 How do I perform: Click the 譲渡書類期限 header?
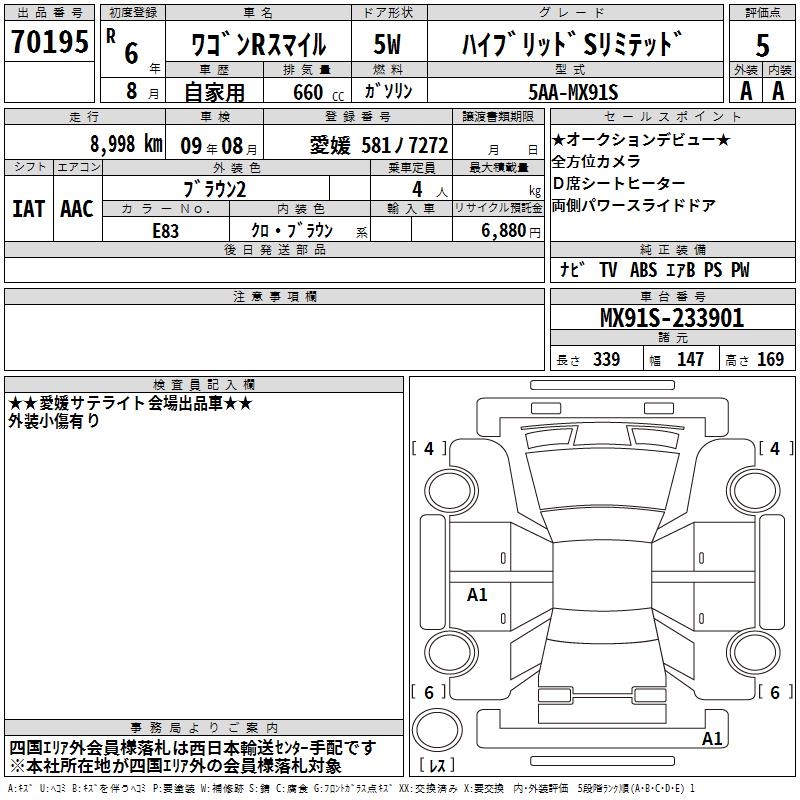coord(498,116)
